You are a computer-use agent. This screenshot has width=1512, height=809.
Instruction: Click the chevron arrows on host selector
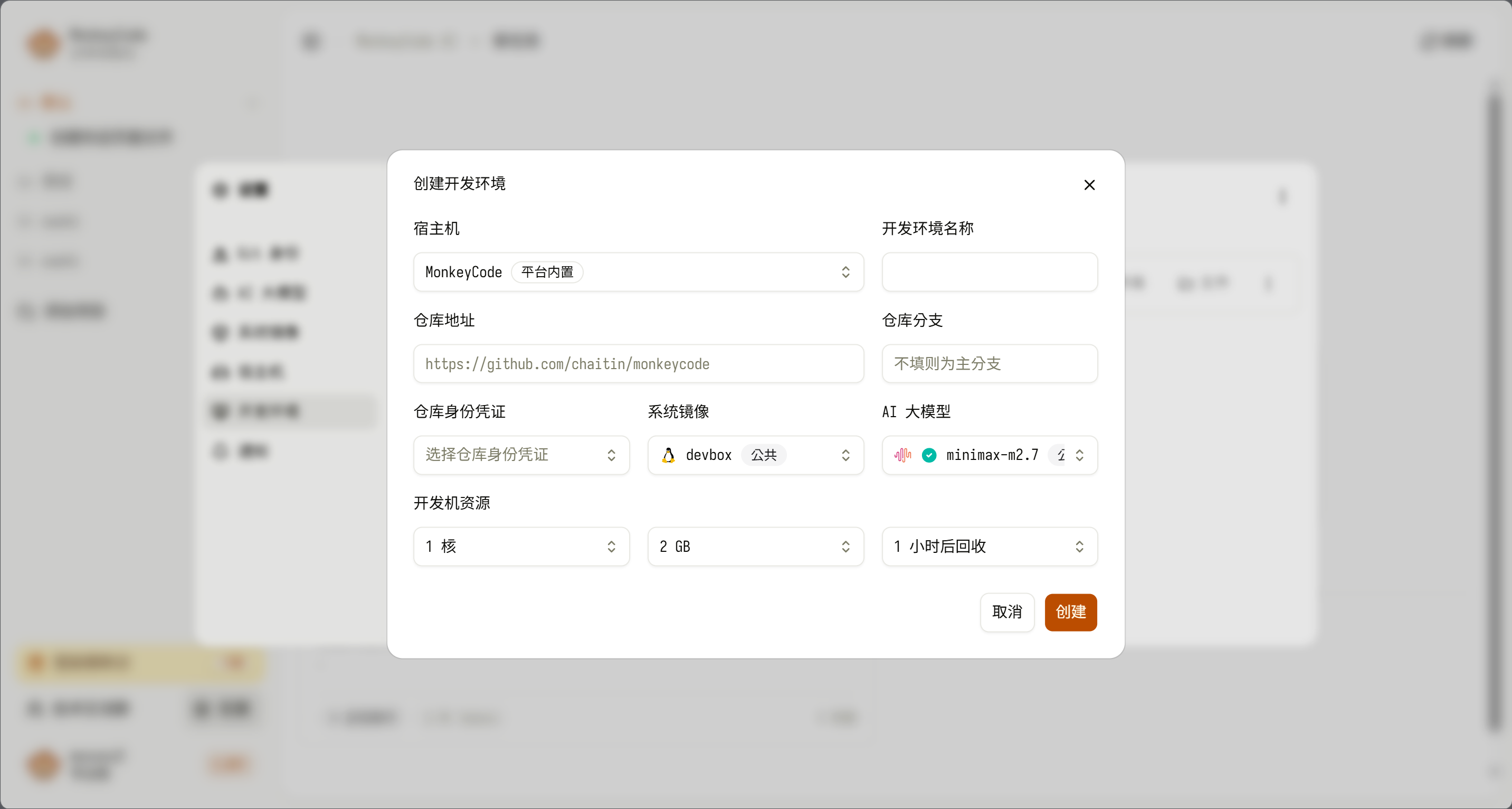(x=845, y=272)
